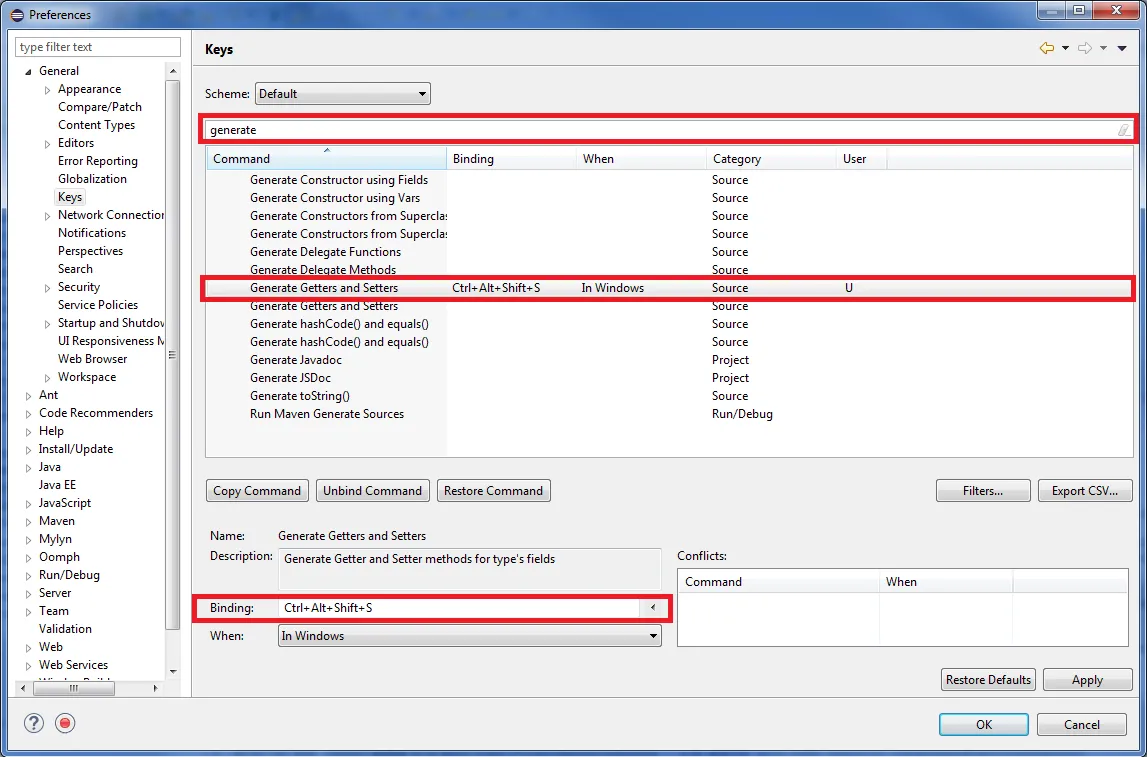Open the Filters... dialog button

(983, 491)
